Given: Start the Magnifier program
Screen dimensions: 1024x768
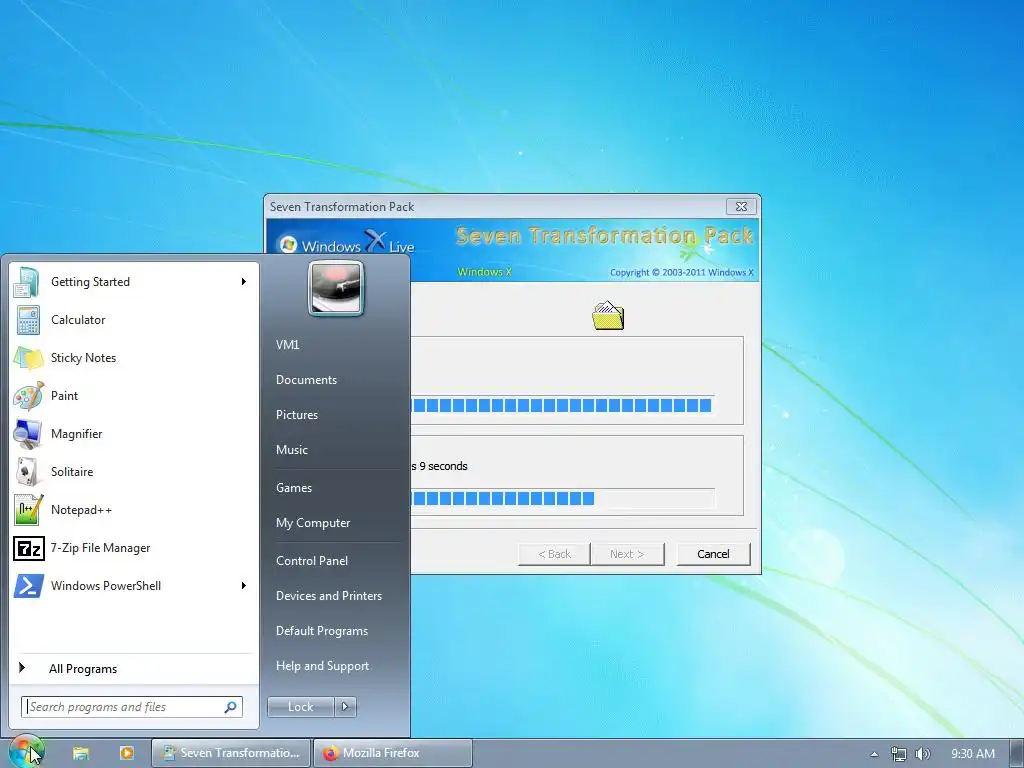Looking at the screenshot, I should coord(133,434).
